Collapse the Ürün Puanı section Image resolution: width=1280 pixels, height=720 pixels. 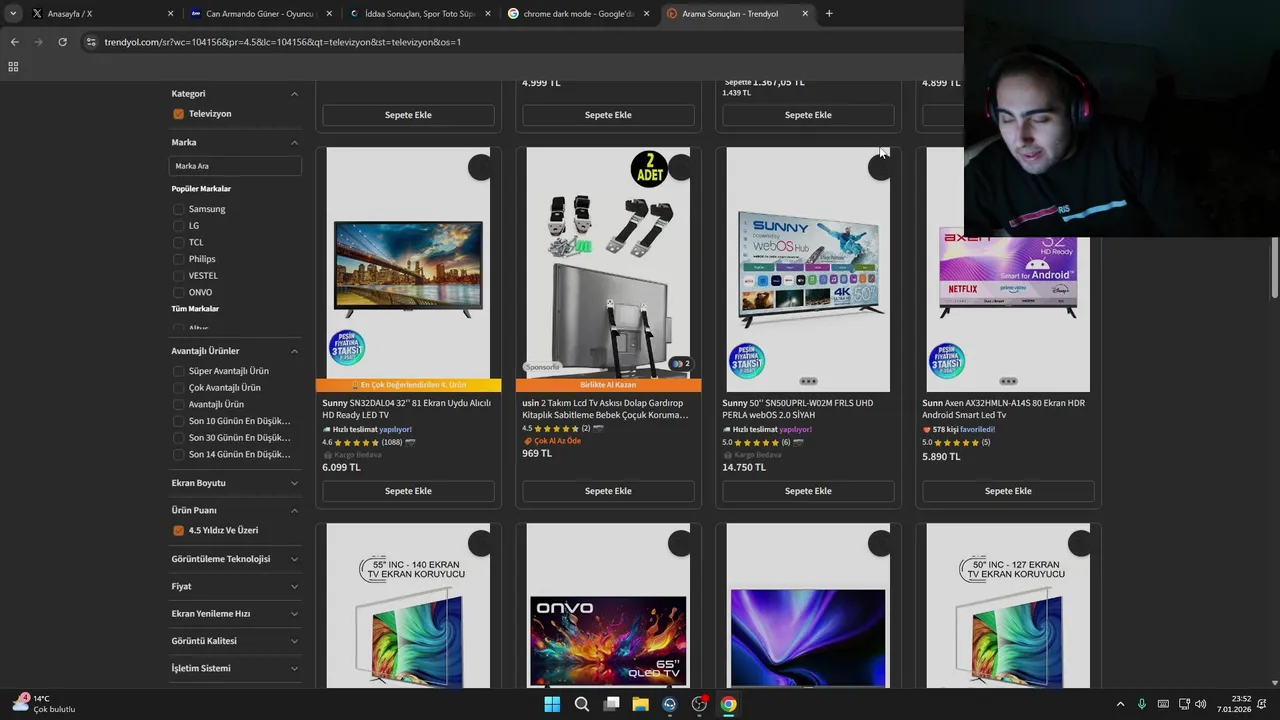(294, 510)
